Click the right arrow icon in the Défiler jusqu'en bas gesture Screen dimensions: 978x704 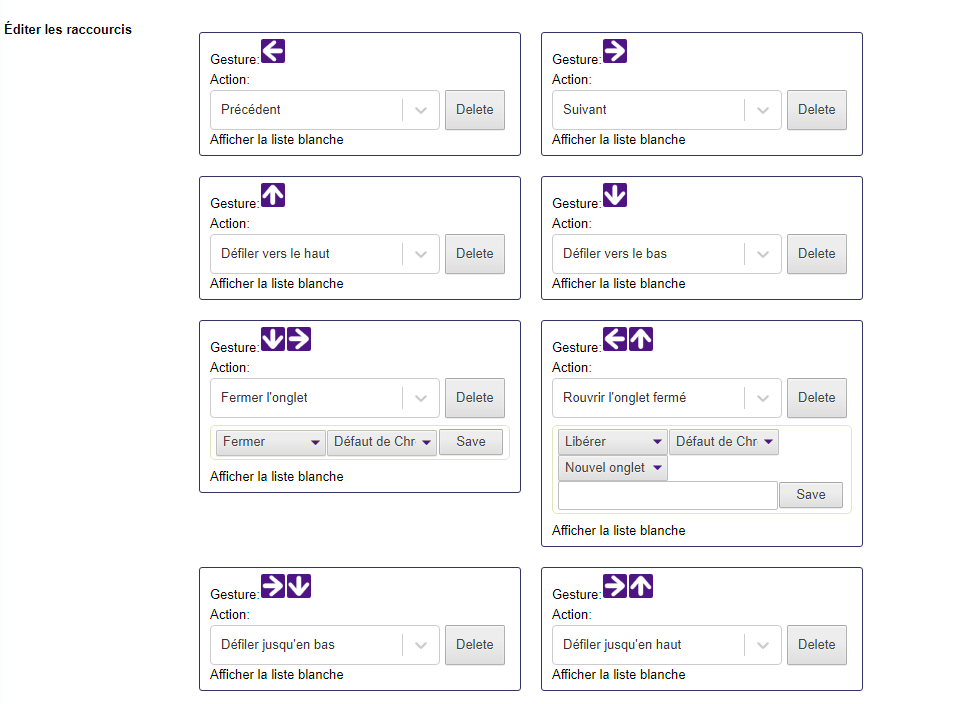point(273,586)
